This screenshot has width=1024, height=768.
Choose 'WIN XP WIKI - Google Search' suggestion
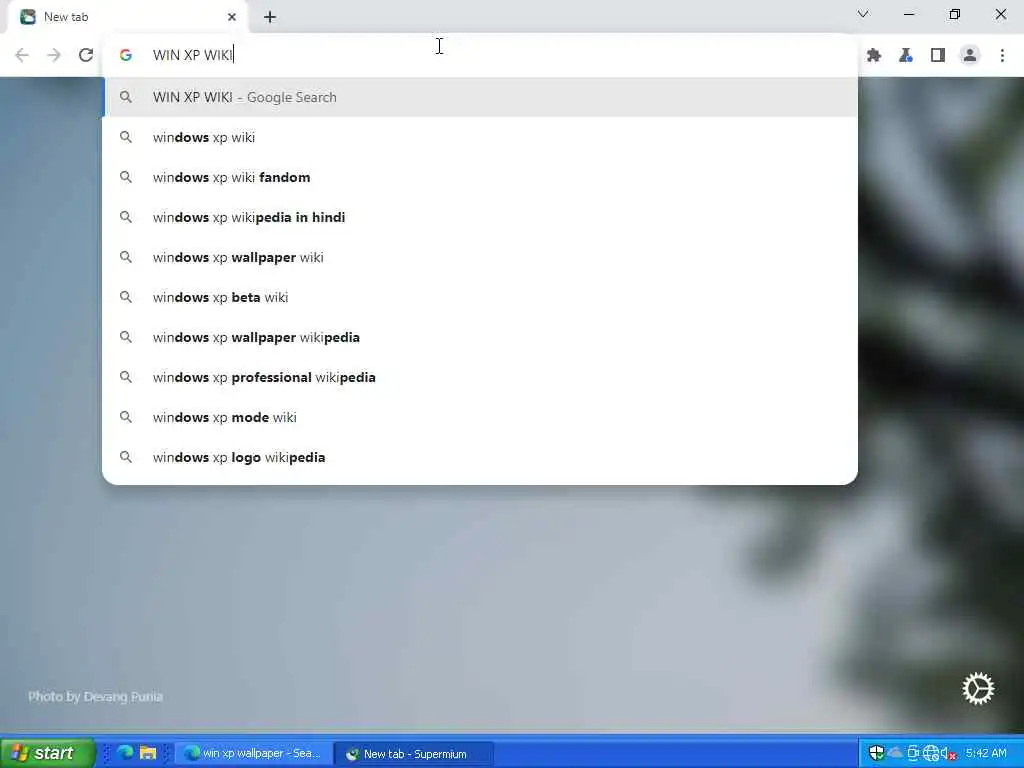(x=481, y=97)
